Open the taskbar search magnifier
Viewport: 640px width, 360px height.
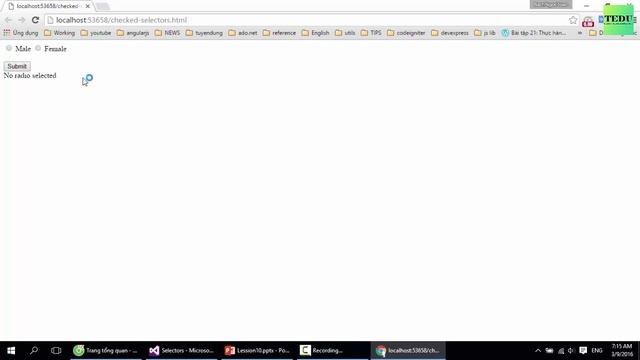tap(34, 350)
